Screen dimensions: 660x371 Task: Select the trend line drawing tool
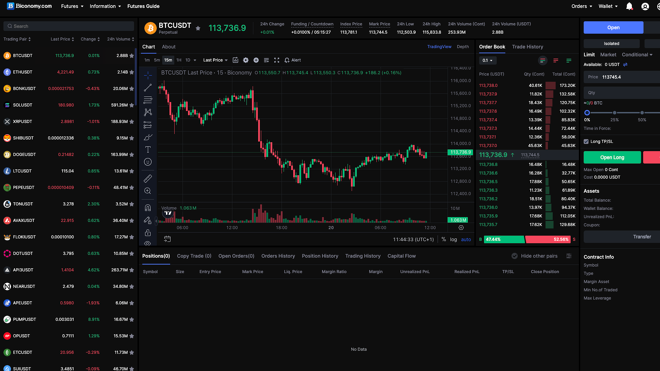coord(148,88)
